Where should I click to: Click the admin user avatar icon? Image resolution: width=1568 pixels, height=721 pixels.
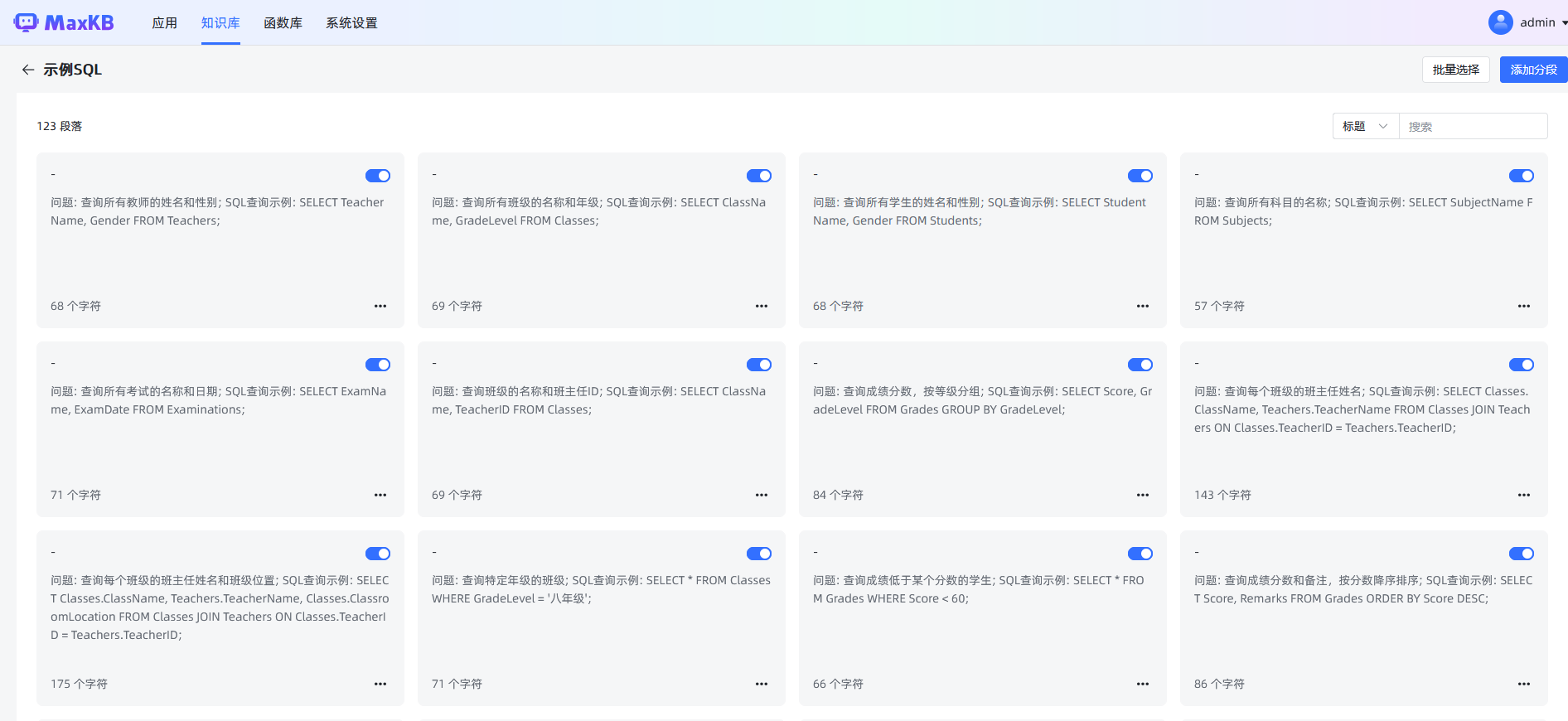click(1500, 22)
